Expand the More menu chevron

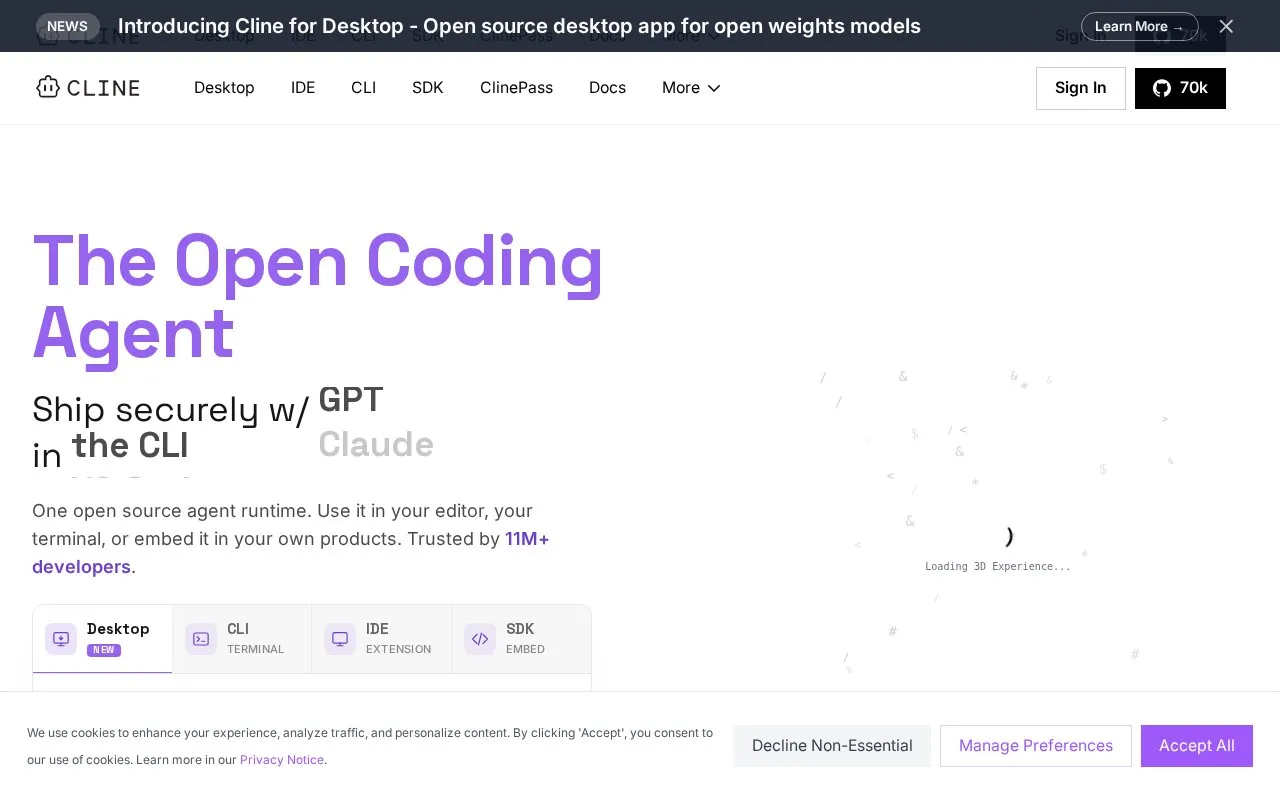coord(714,88)
